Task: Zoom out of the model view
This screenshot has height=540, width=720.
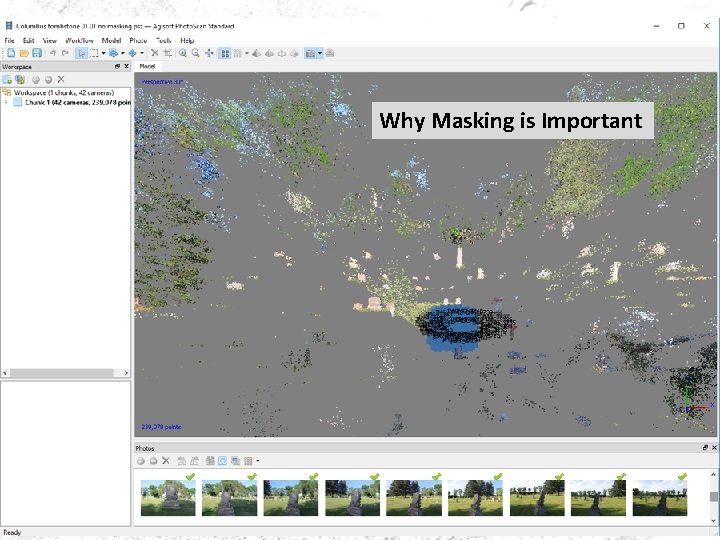Action: click(x=196, y=53)
